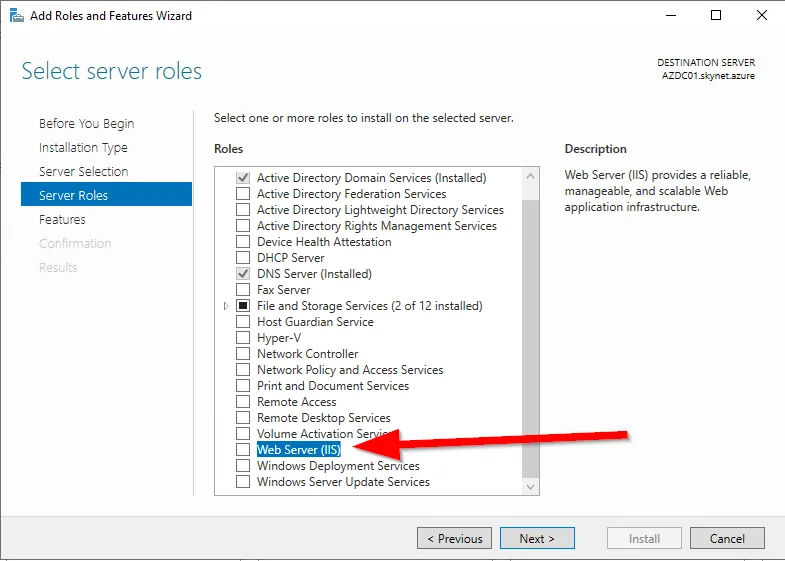
Task: Click the Hyper-V role name
Action: pyautogui.click(x=279, y=338)
